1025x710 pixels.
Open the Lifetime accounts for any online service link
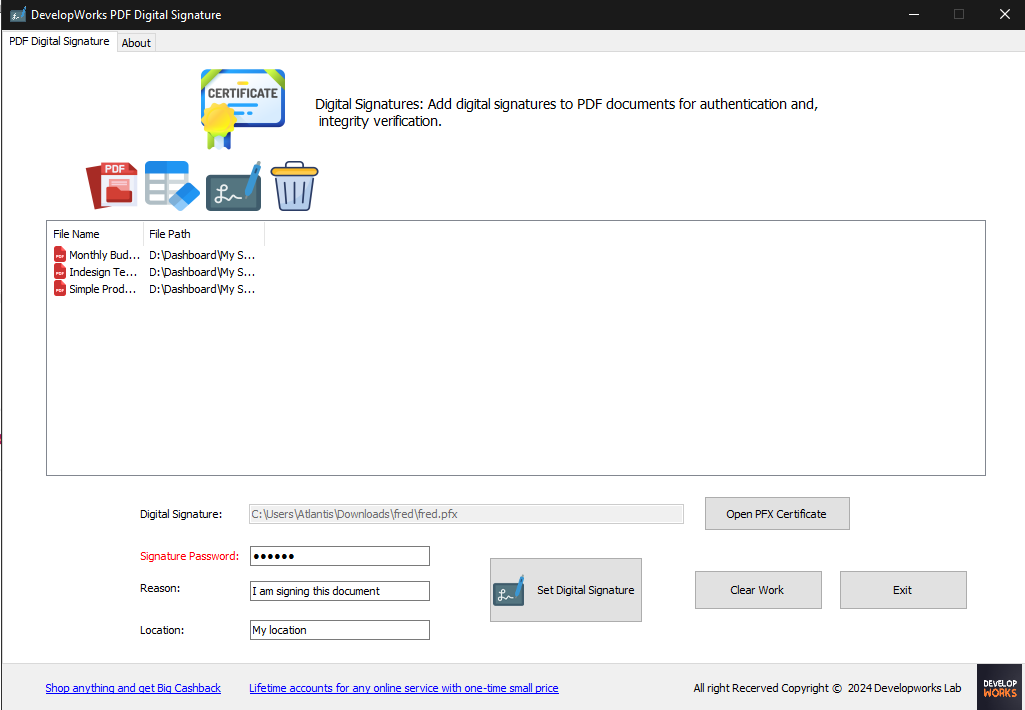(403, 688)
